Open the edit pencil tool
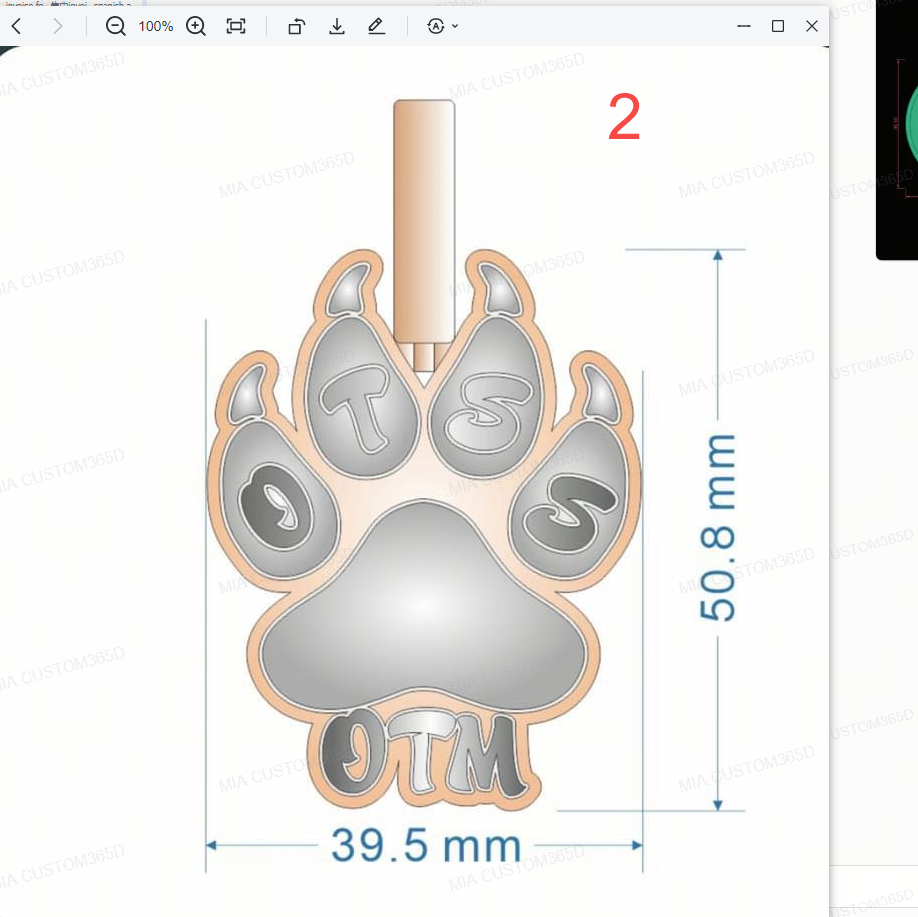This screenshot has height=917, width=918. [x=376, y=26]
